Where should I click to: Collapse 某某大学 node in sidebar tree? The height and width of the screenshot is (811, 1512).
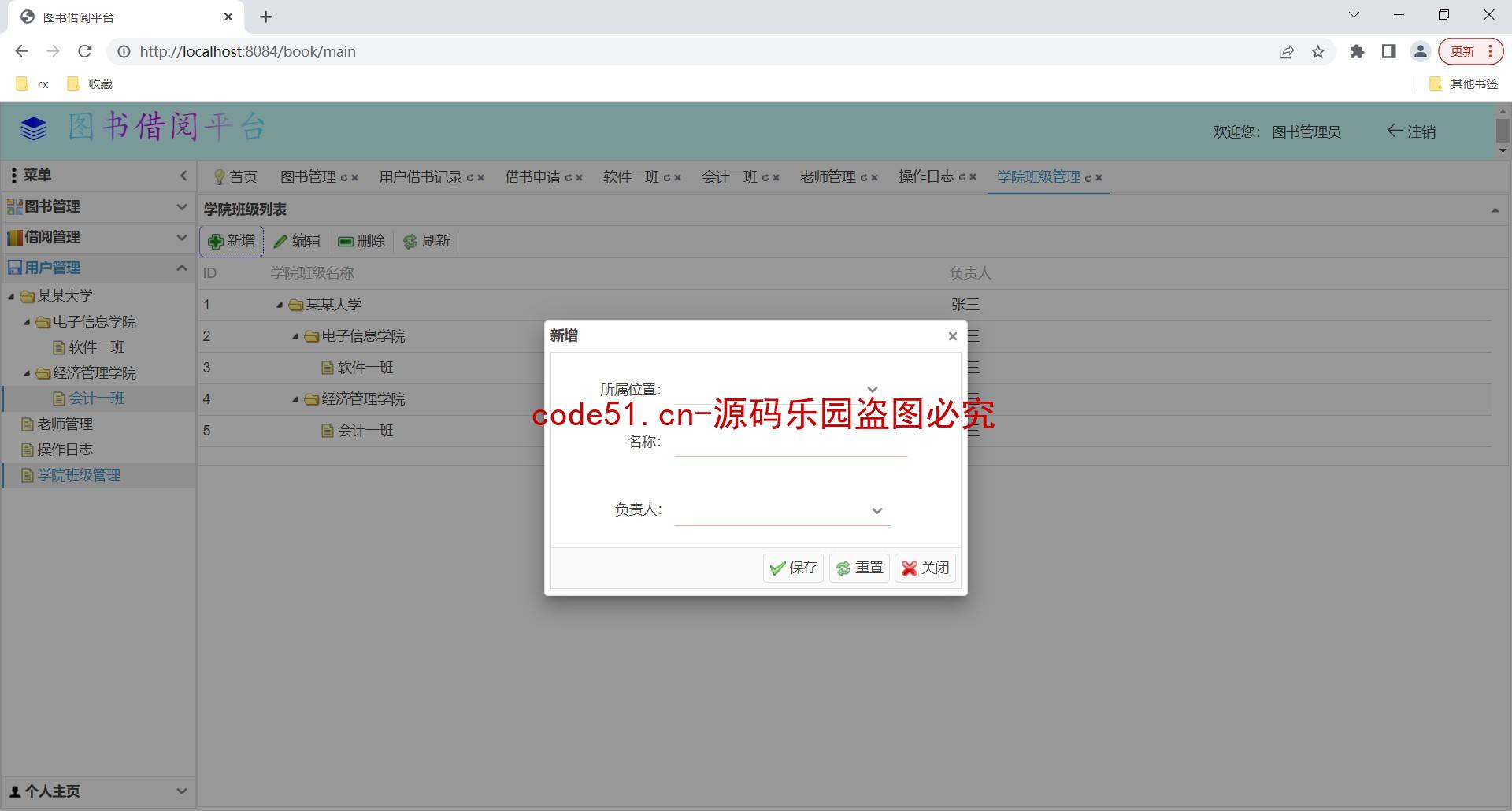coord(11,297)
